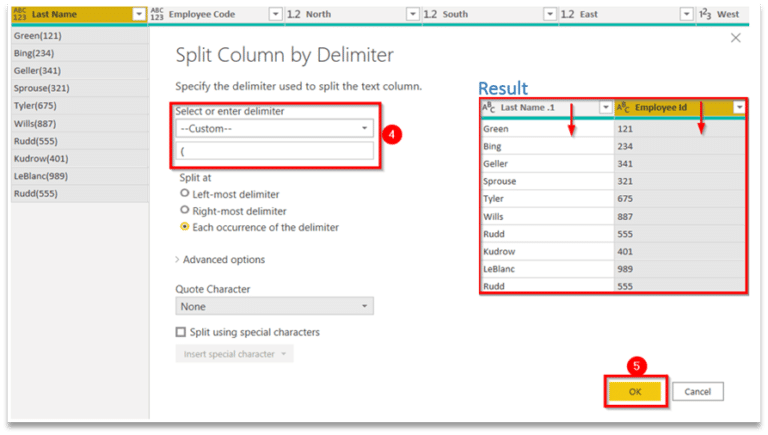Click the West column whole number type icon
Screen dimensions: 768x435
click(x=705, y=14)
